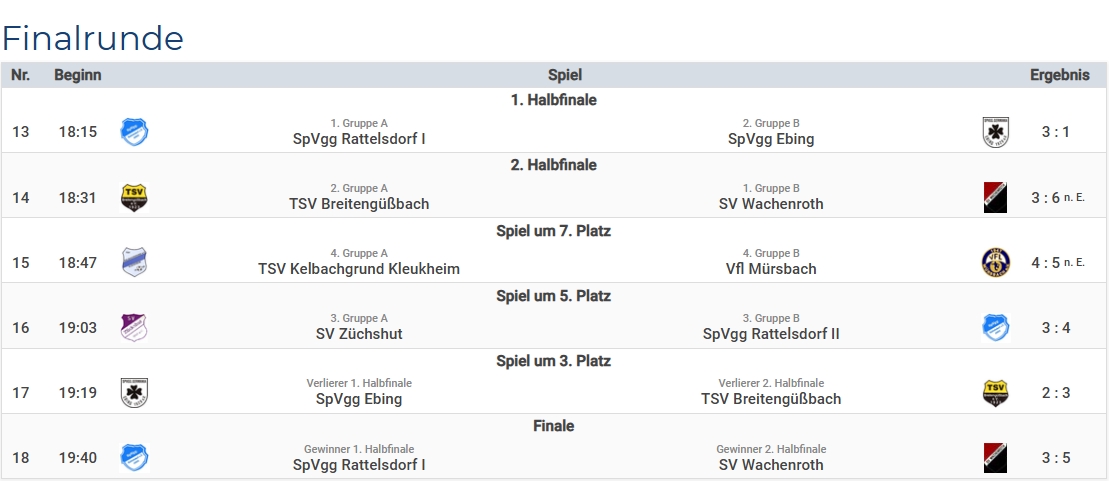Open SV Wachenroth logo in the Finale row
1109x481 pixels.
(995, 457)
